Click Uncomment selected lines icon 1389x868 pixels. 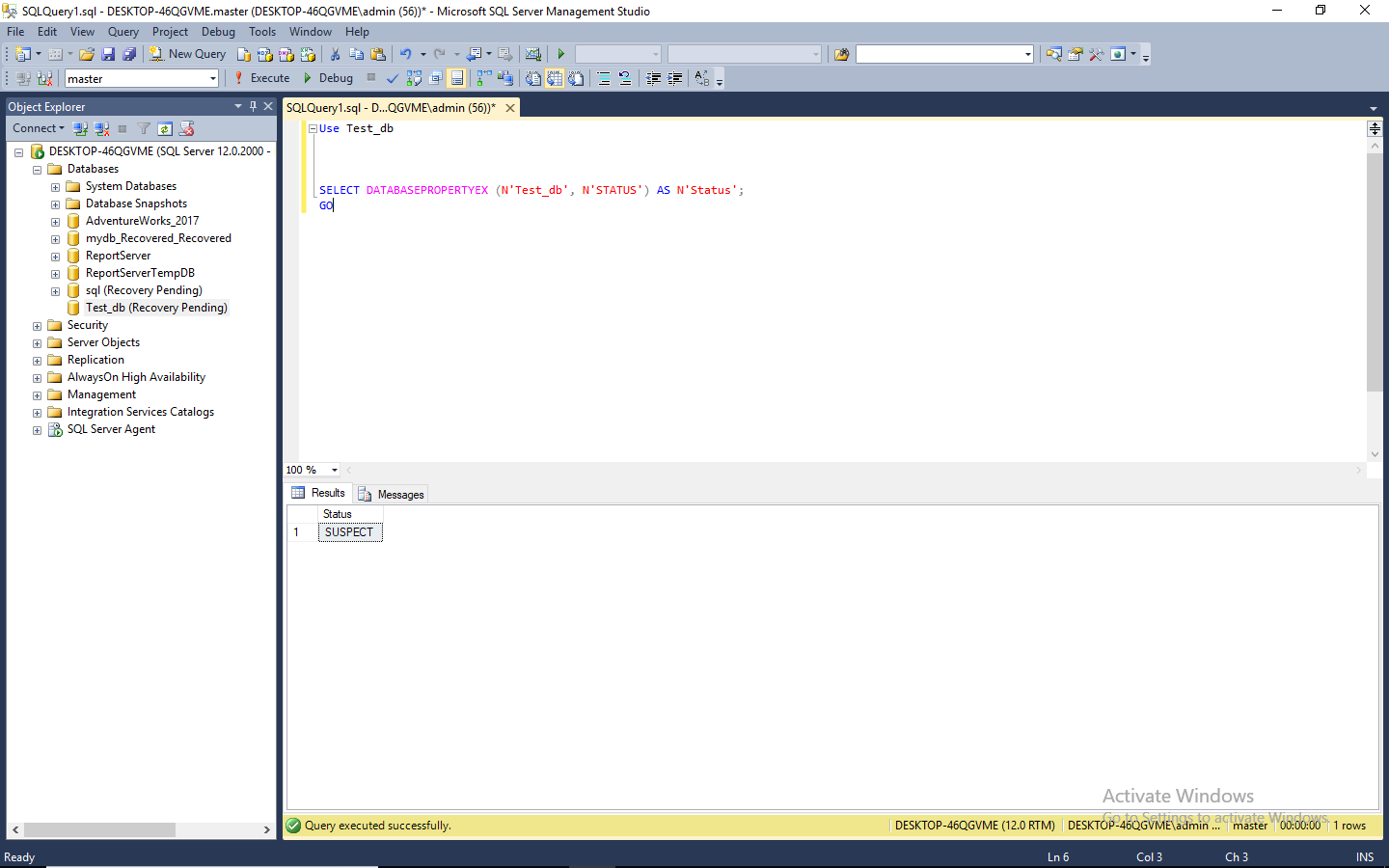[x=625, y=78]
